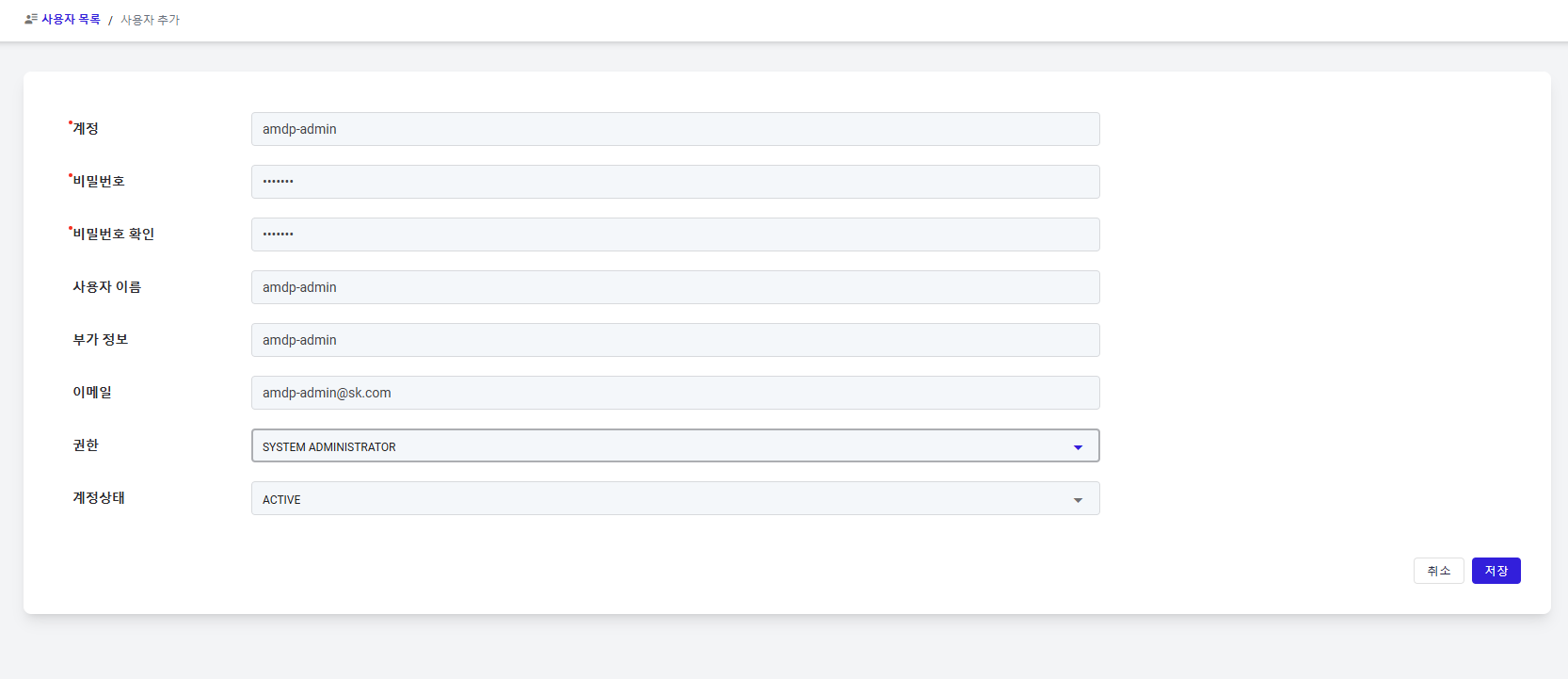Click the 계정 input field
This screenshot has width=1568, height=679.
[675, 129]
